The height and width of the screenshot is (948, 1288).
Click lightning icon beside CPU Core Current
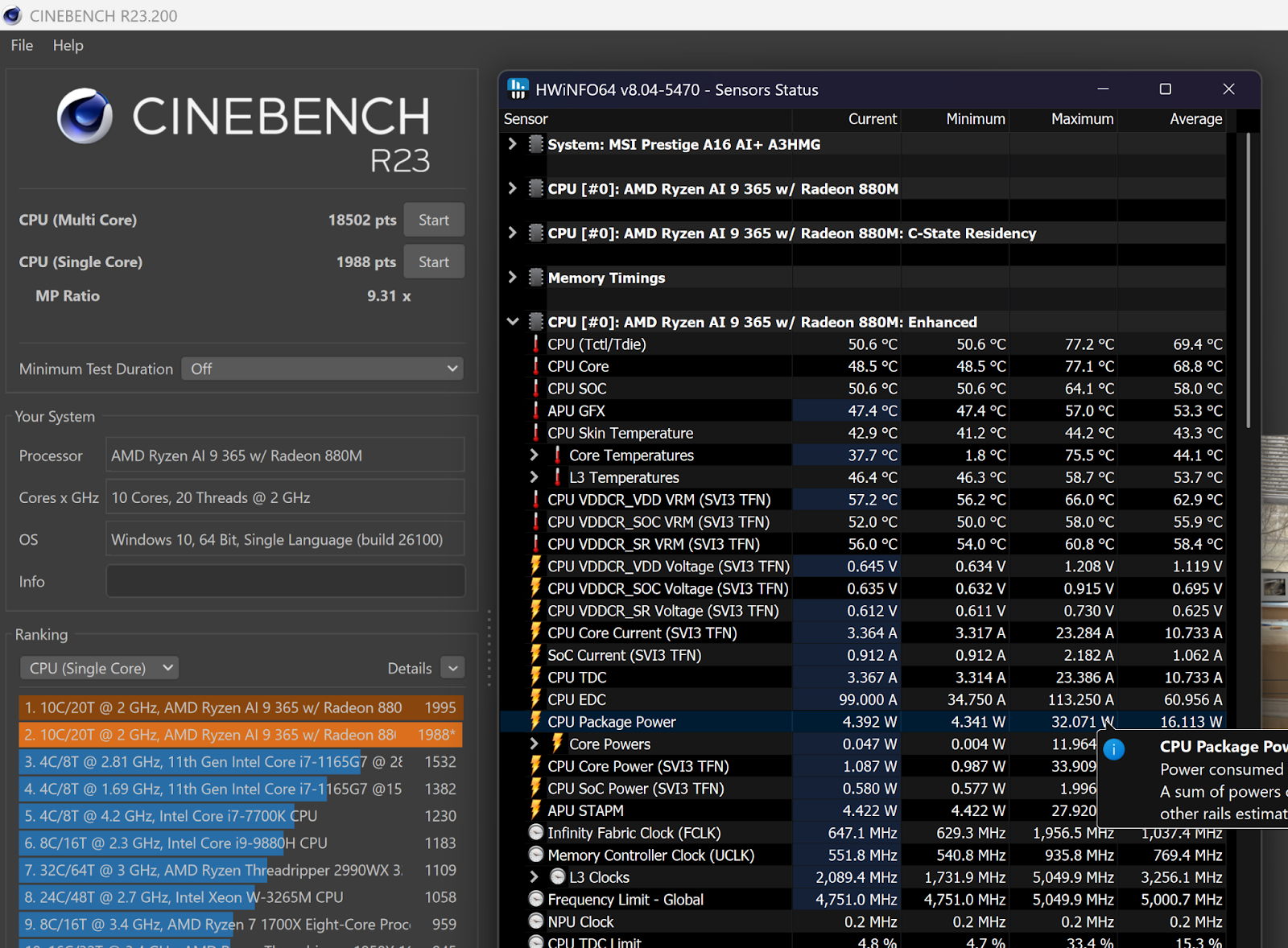(x=536, y=633)
